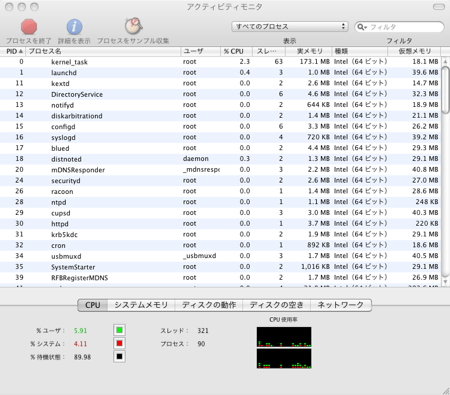Viewport: 450px width, 395px height.
Task: Select the cupsd process row
Action: pos(220,213)
